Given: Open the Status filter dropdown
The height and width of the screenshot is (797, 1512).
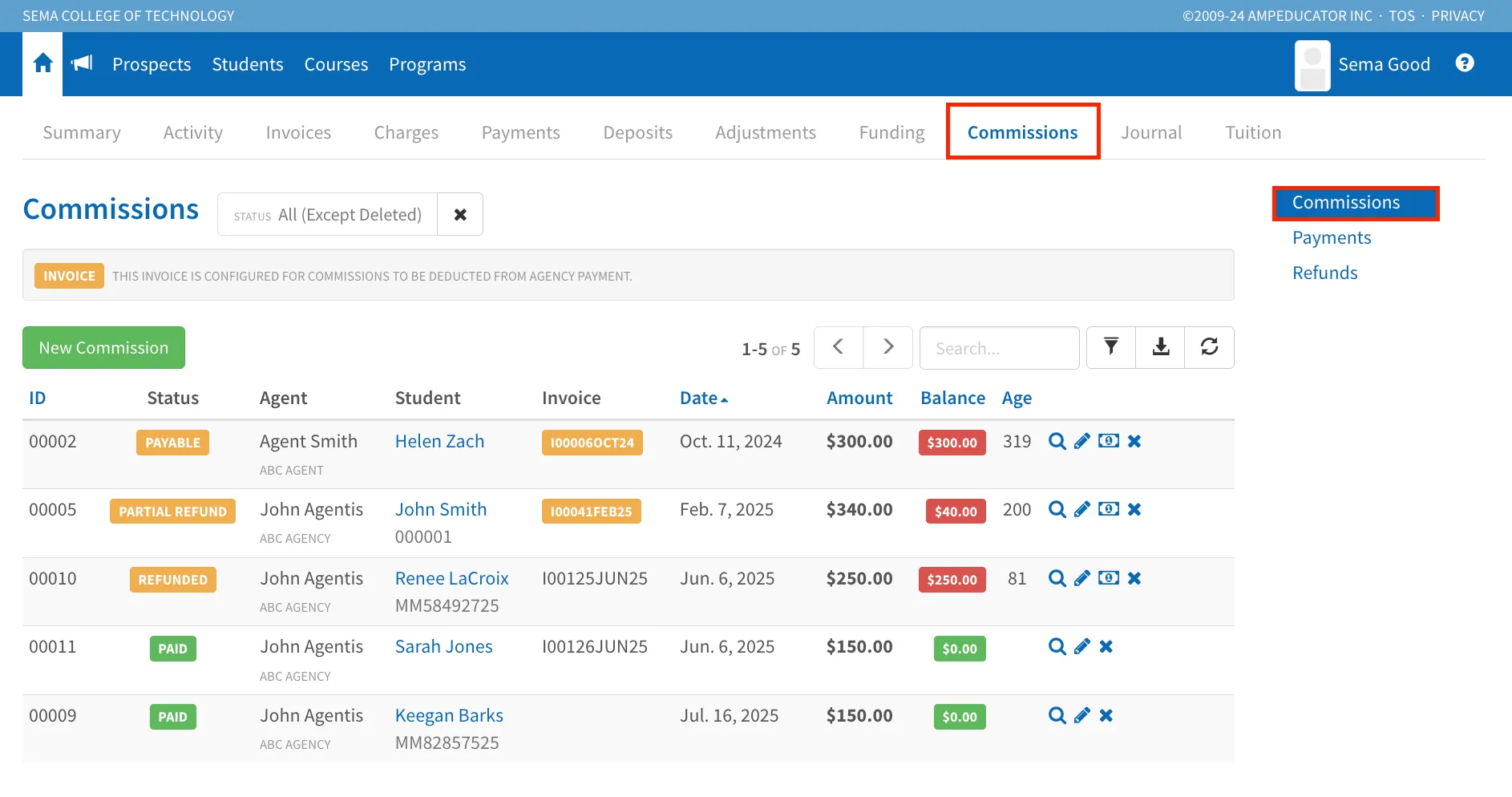Looking at the screenshot, I should (x=328, y=214).
